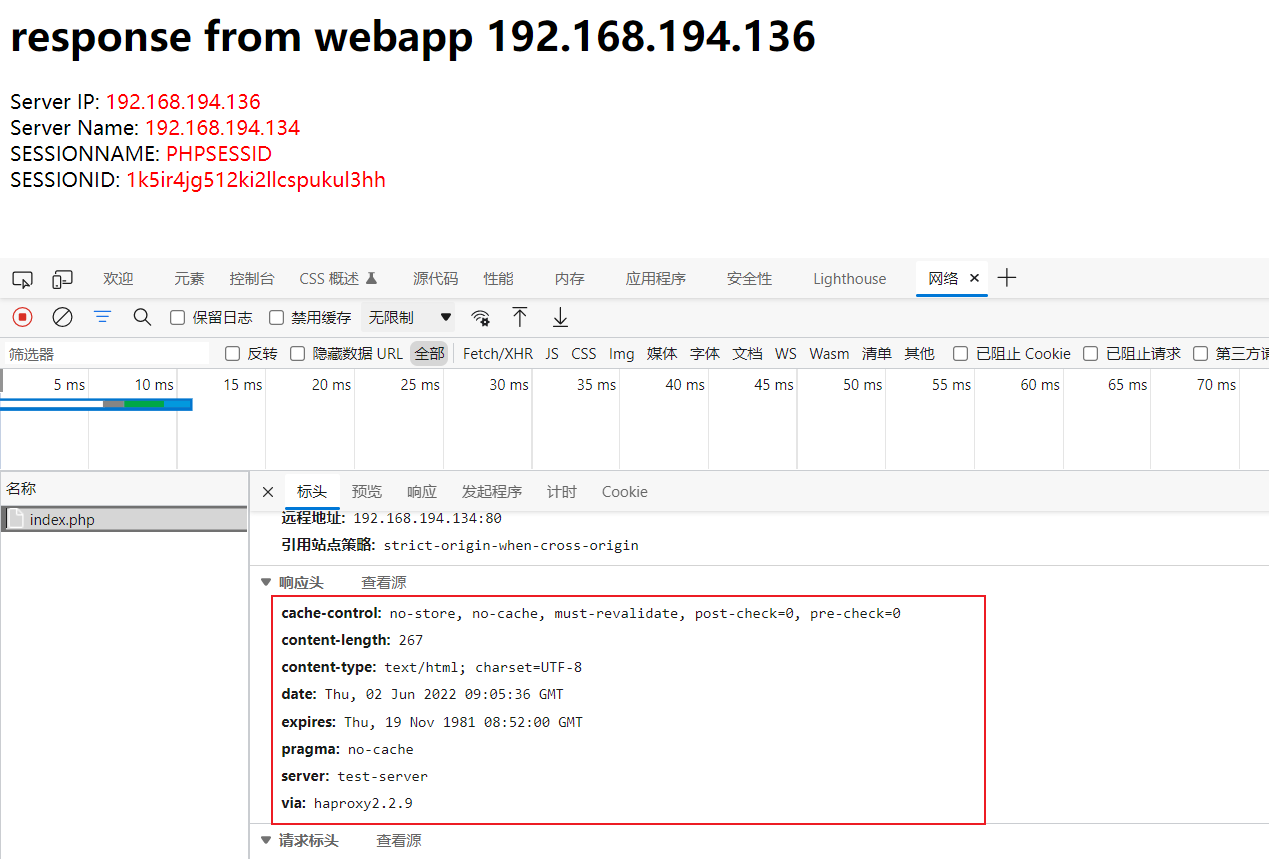1269x859 pixels.
Task: Open the 无限制 throttling dropdown
Action: 409,317
